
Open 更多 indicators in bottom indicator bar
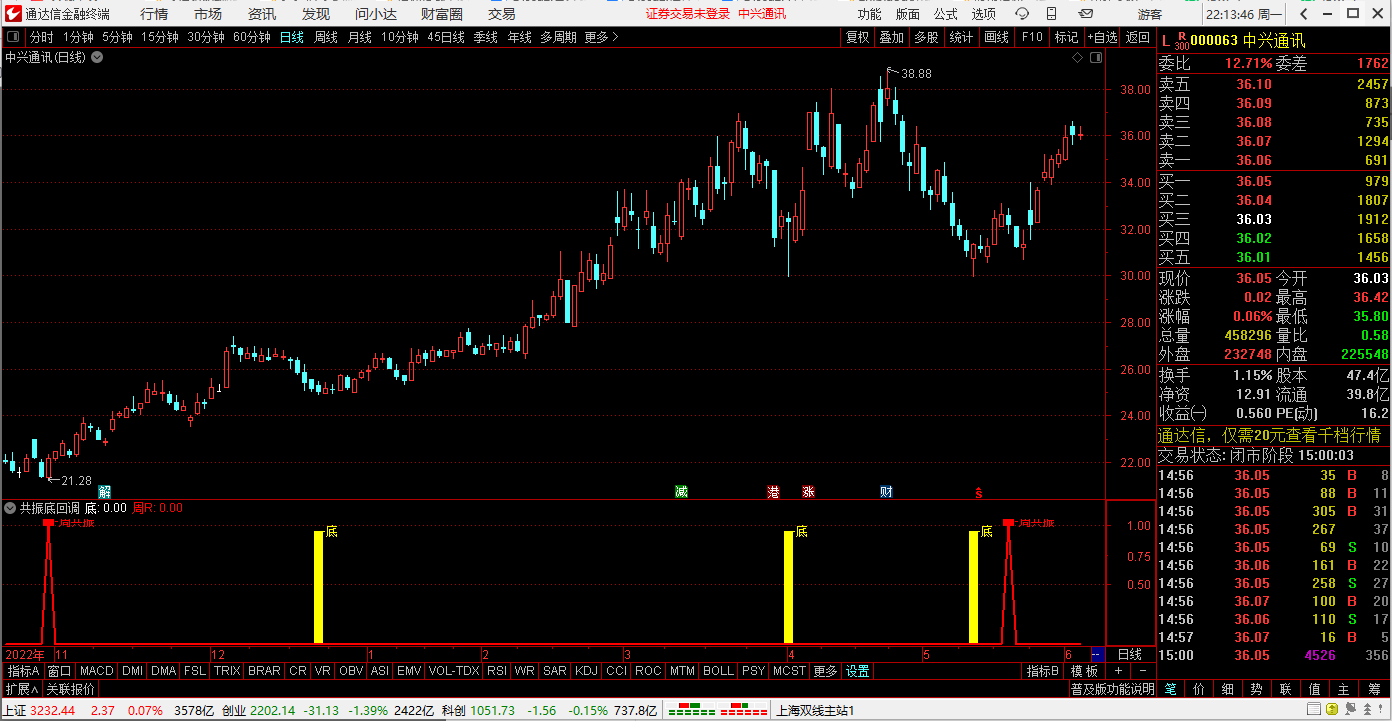coord(826,671)
